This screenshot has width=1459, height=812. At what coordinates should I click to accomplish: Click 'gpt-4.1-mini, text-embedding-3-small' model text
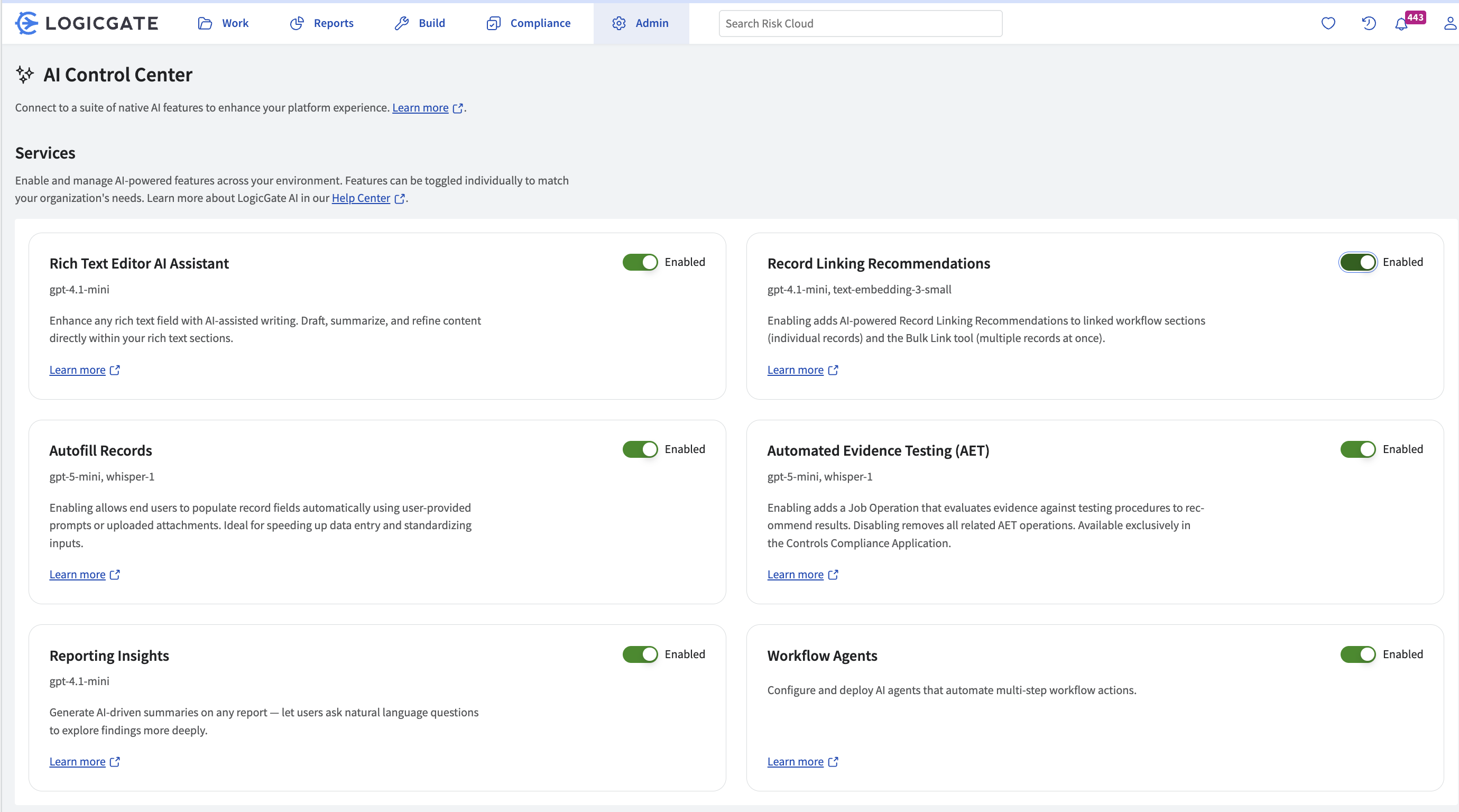859,289
